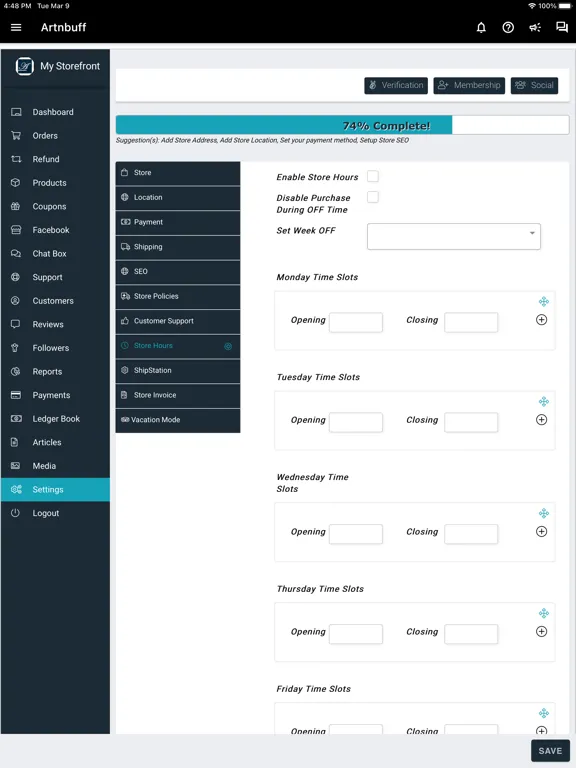Add another Monday time slot
The image size is (576, 768).
[541, 320]
